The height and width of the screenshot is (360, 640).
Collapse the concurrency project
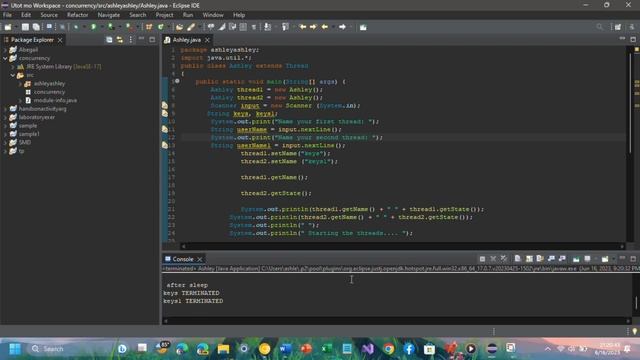(5, 58)
